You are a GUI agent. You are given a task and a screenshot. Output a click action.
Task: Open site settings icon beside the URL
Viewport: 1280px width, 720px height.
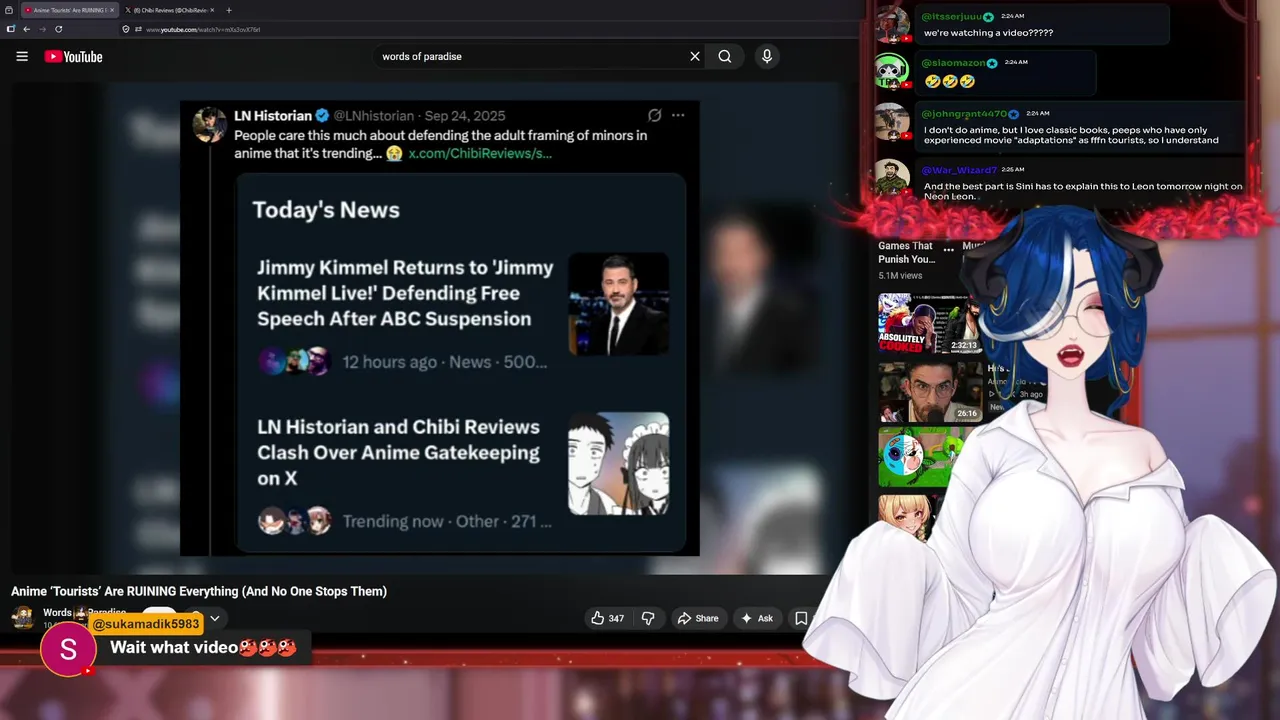pos(139,29)
